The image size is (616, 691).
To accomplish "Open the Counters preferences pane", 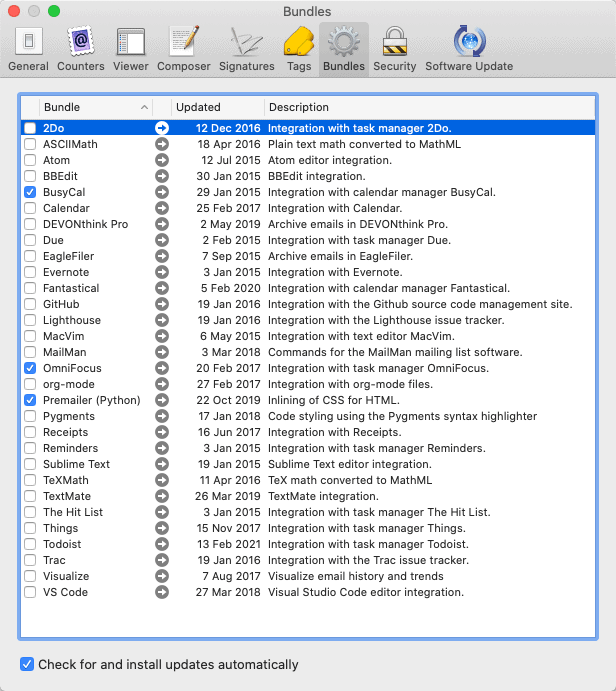I will [81, 49].
